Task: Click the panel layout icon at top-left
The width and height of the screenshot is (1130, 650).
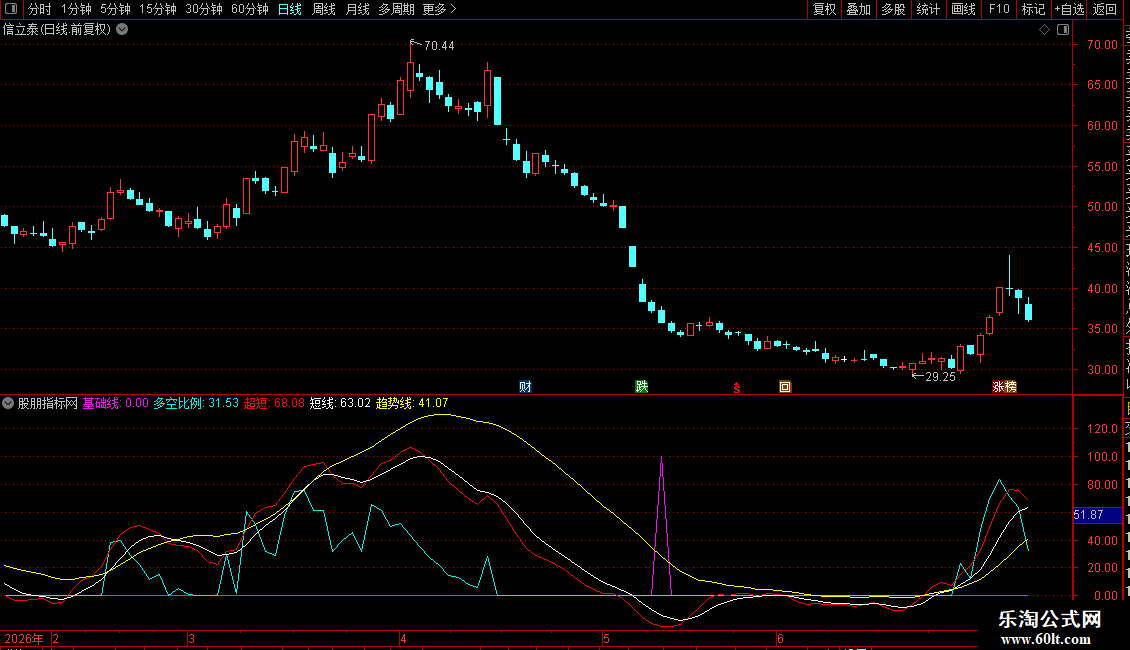Action: (11, 9)
